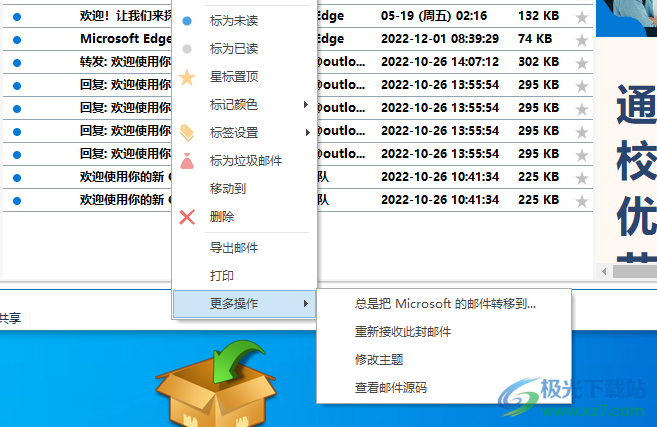Click the 74 KB size cell
657x427 pixels.
[535, 39]
